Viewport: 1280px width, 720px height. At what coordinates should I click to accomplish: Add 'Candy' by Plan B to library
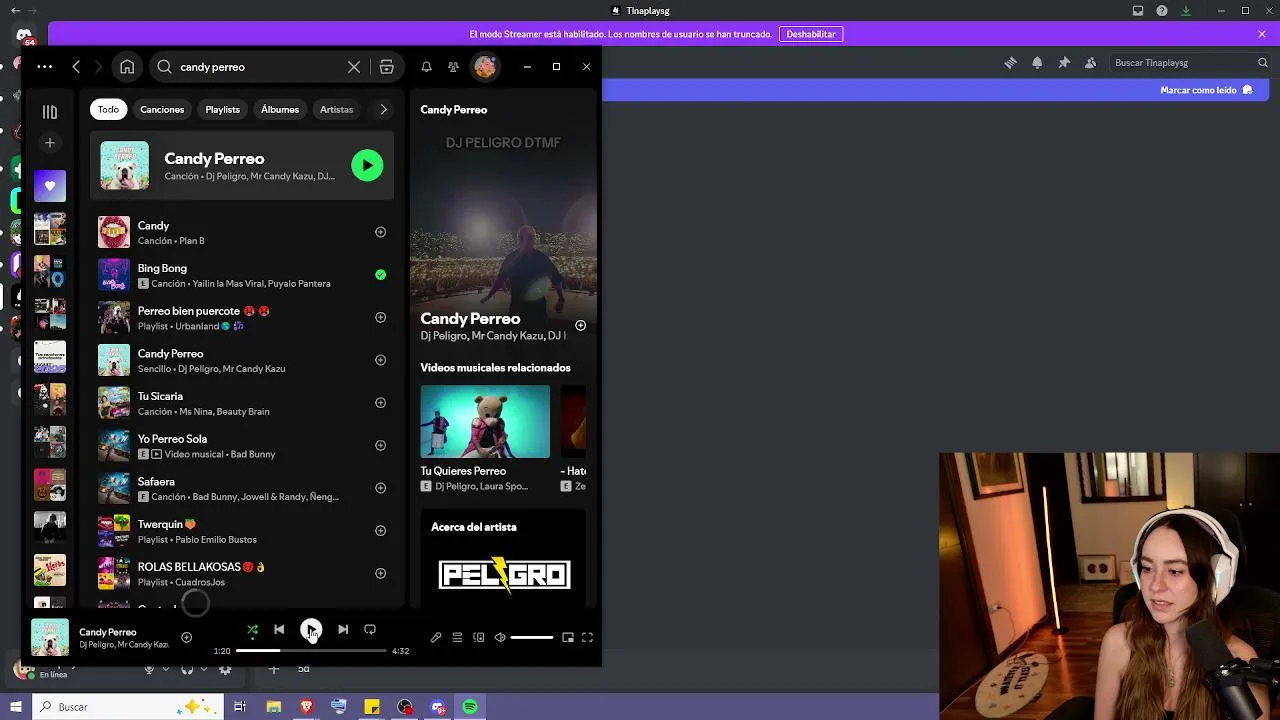[380, 232]
